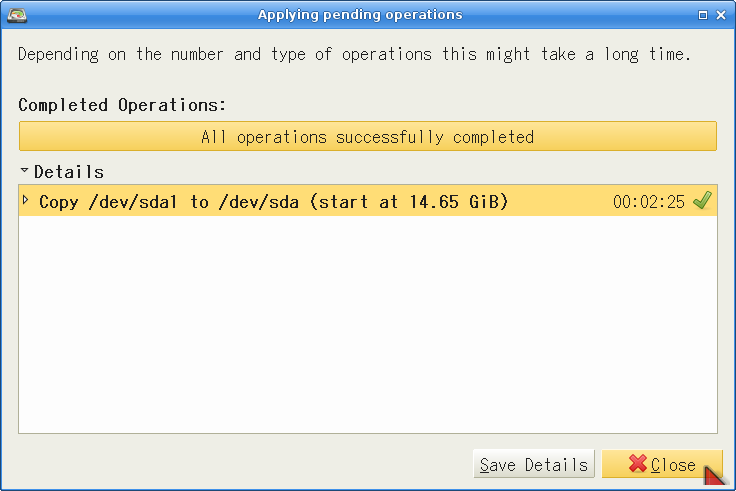Click the underlined S in Save Details
The height and width of the screenshot is (491, 736).
[x=484, y=465]
